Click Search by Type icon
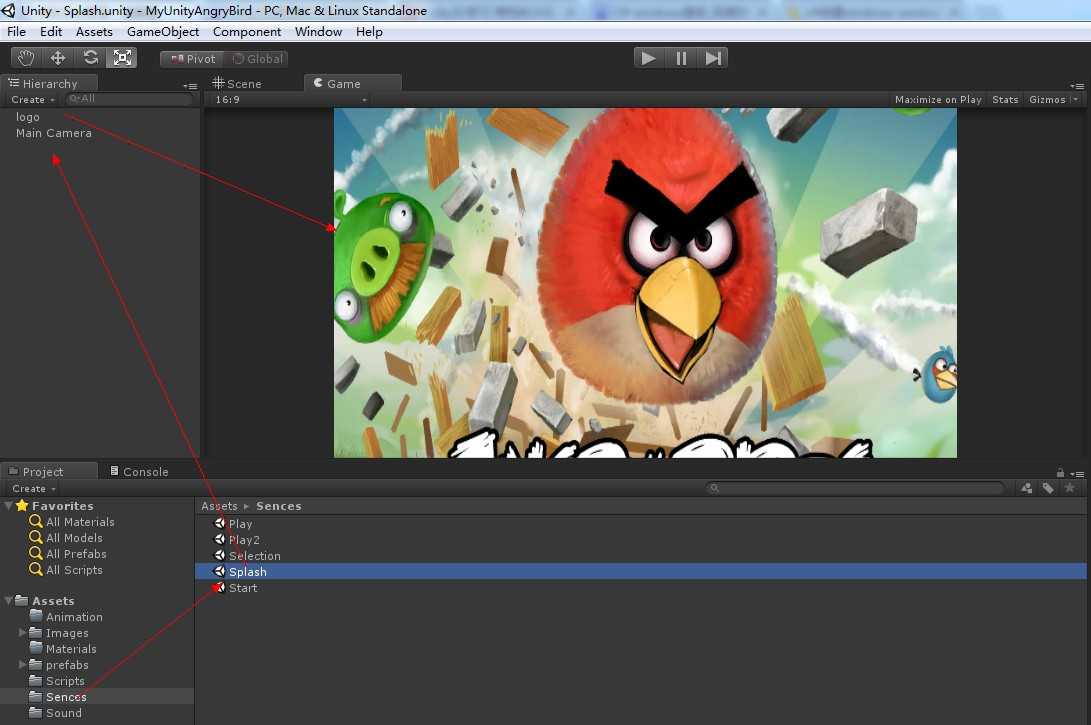 [x=1026, y=488]
